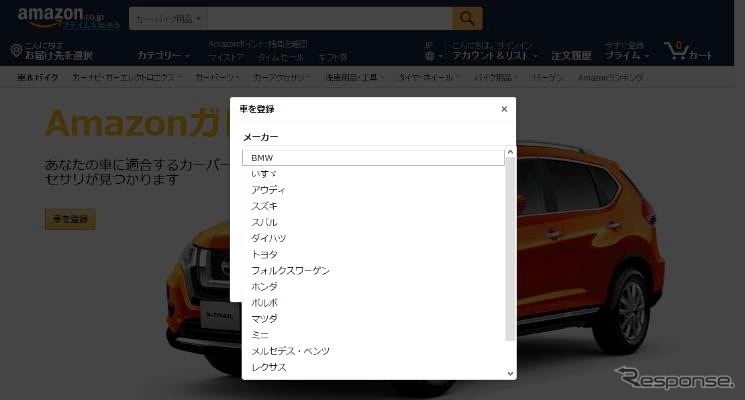Open the カー・バイク用品 search category dropdown

click(168, 19)
